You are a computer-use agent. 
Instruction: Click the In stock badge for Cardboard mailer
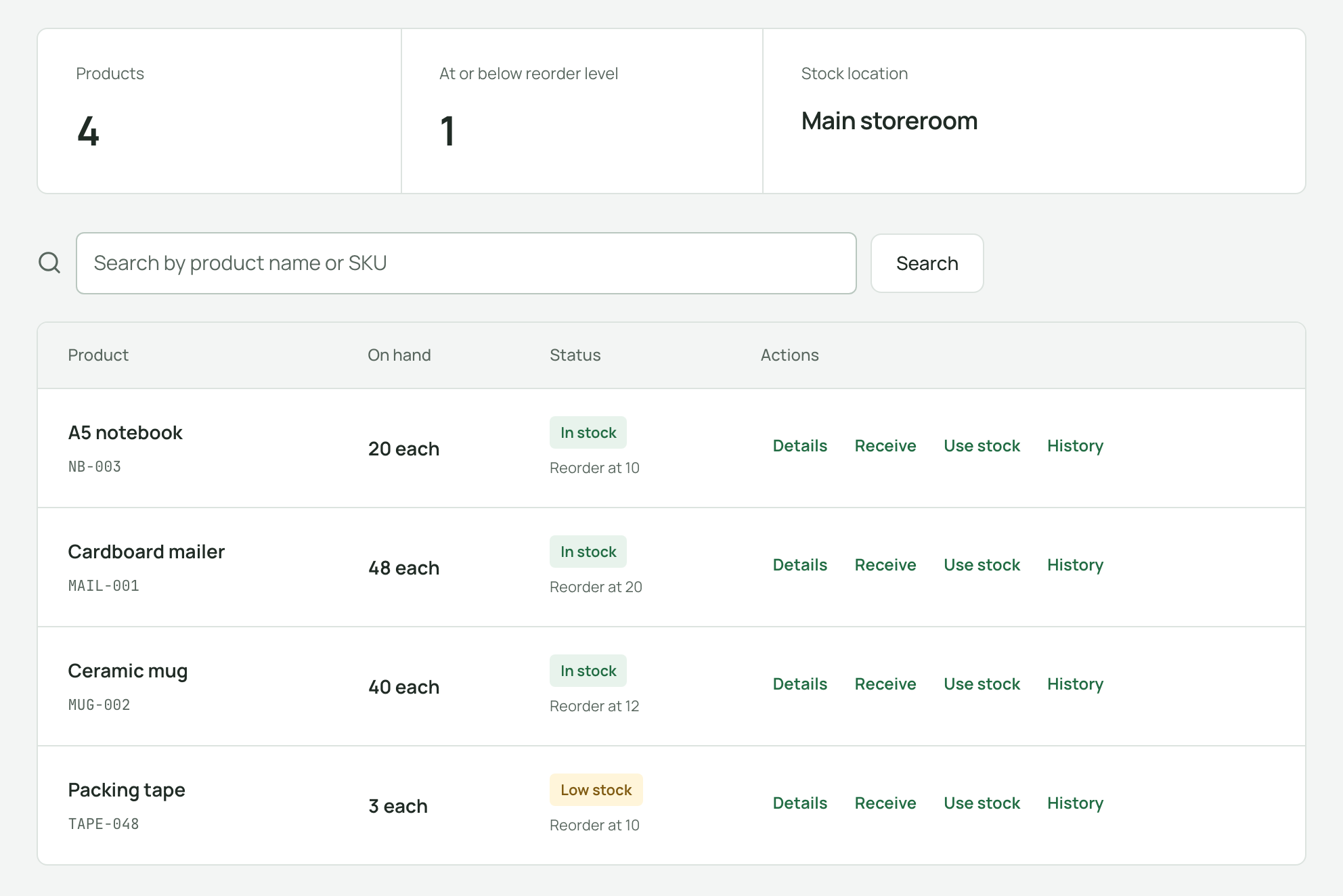(588, 552)
